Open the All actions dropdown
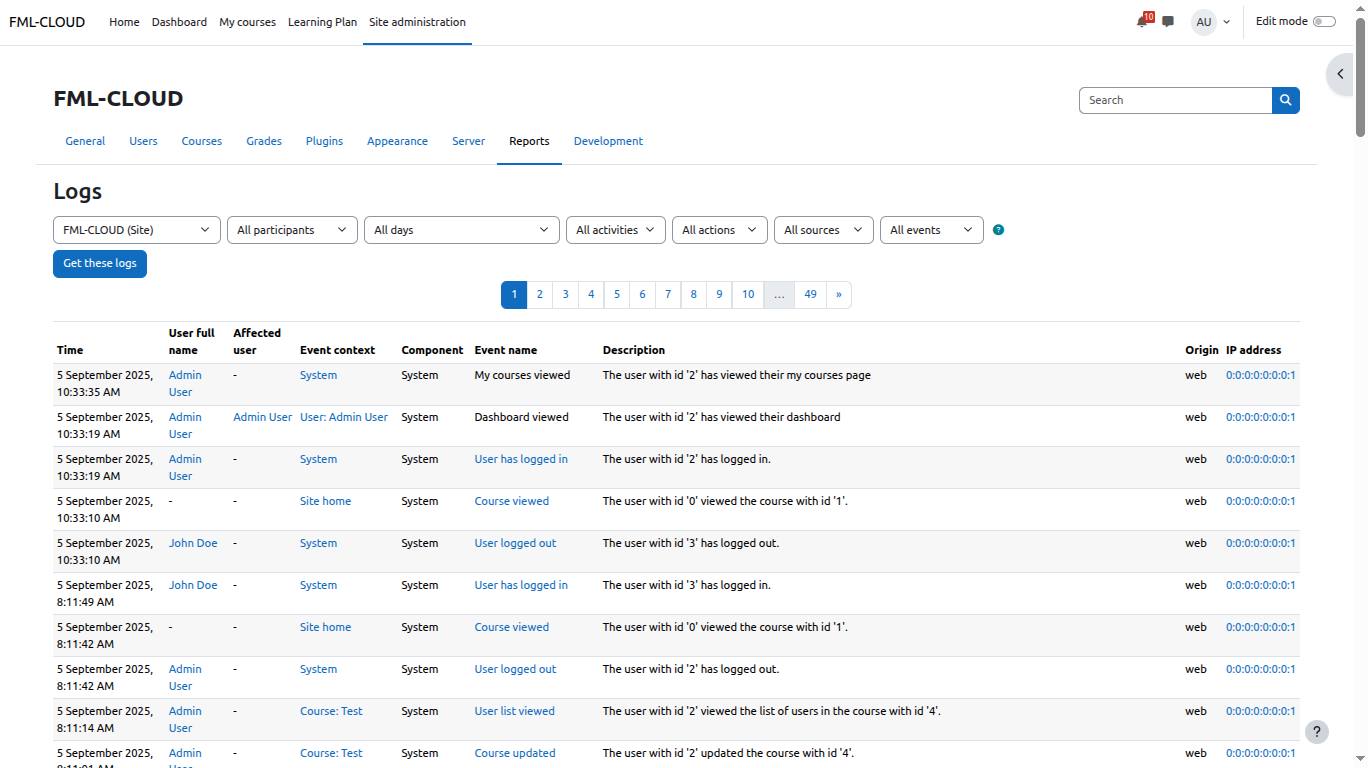This screenshot has height=768, width=1368. [x=720, y=230]
